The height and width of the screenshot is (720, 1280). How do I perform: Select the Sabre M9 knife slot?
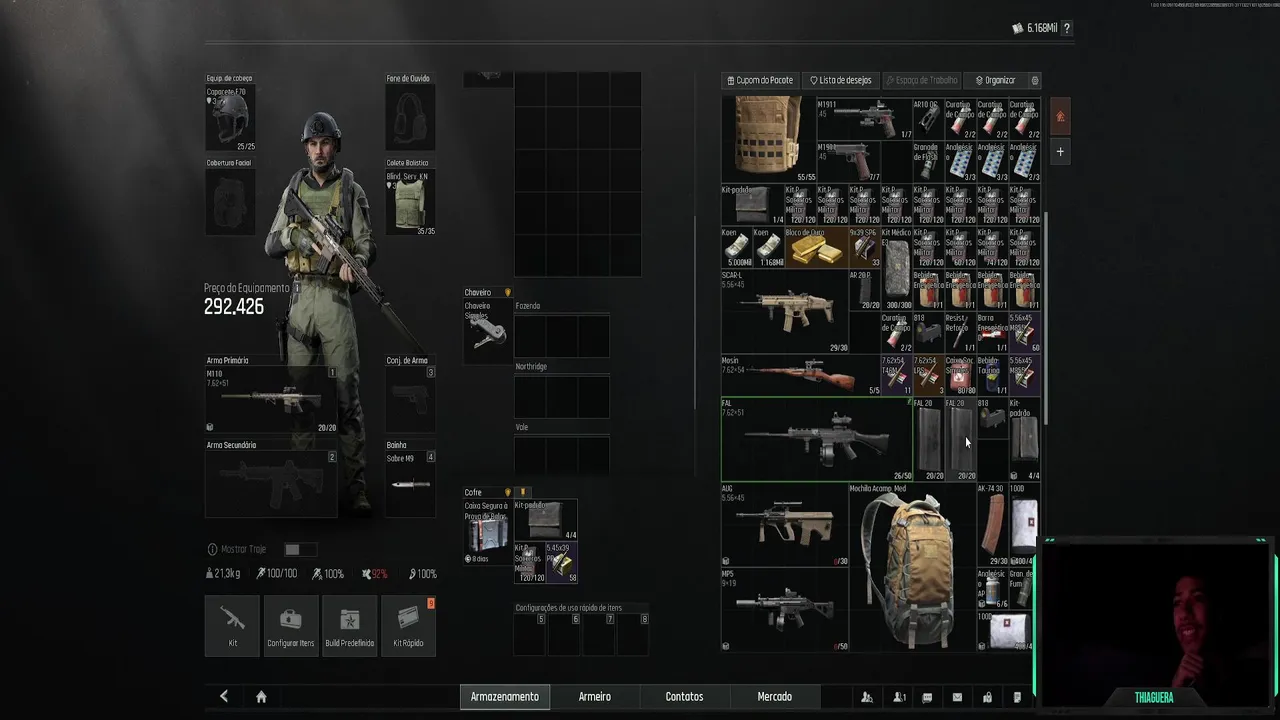pyautogui.click(x=410, y=484)
